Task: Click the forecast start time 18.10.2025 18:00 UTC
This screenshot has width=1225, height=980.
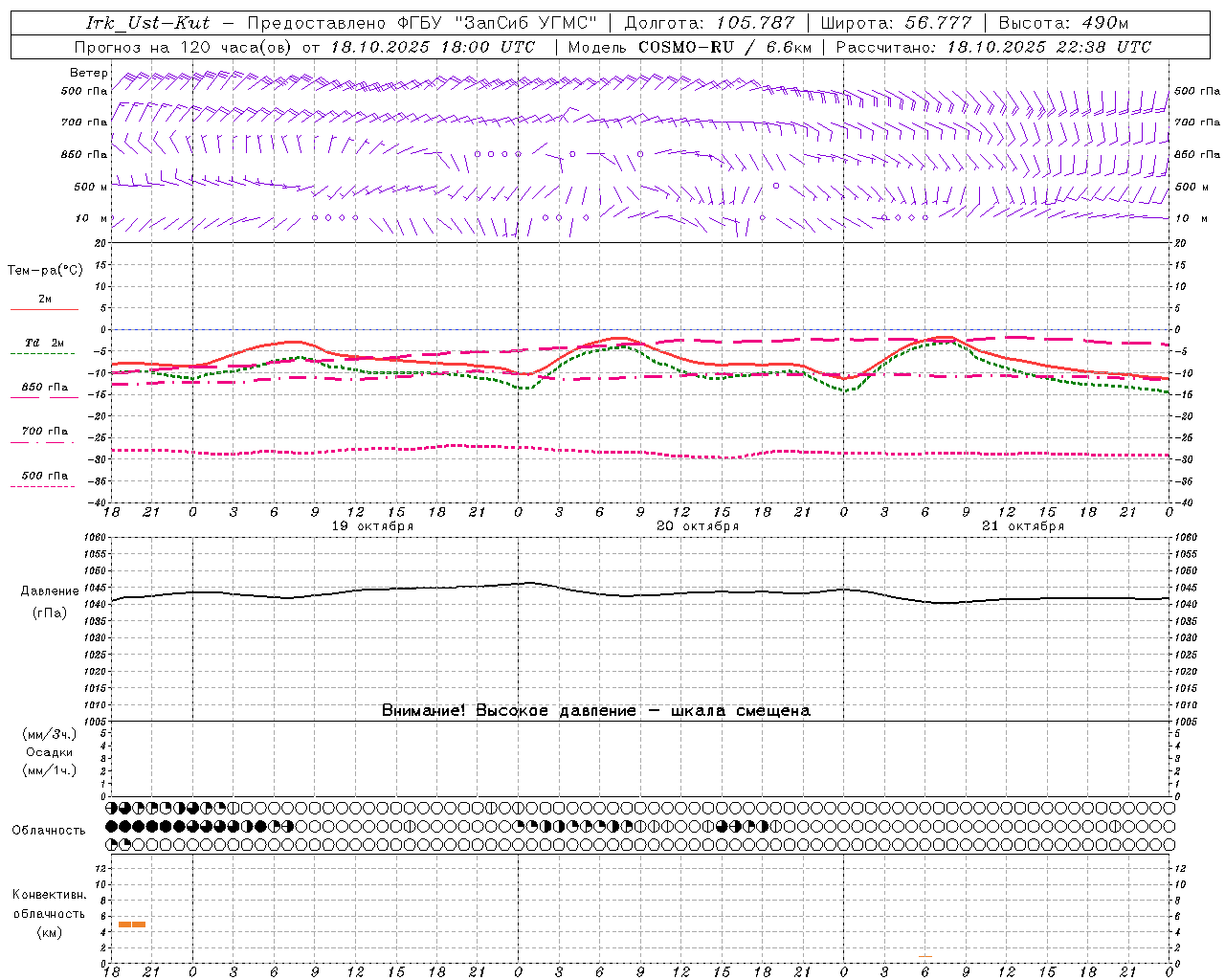Action: click(433, 47)
